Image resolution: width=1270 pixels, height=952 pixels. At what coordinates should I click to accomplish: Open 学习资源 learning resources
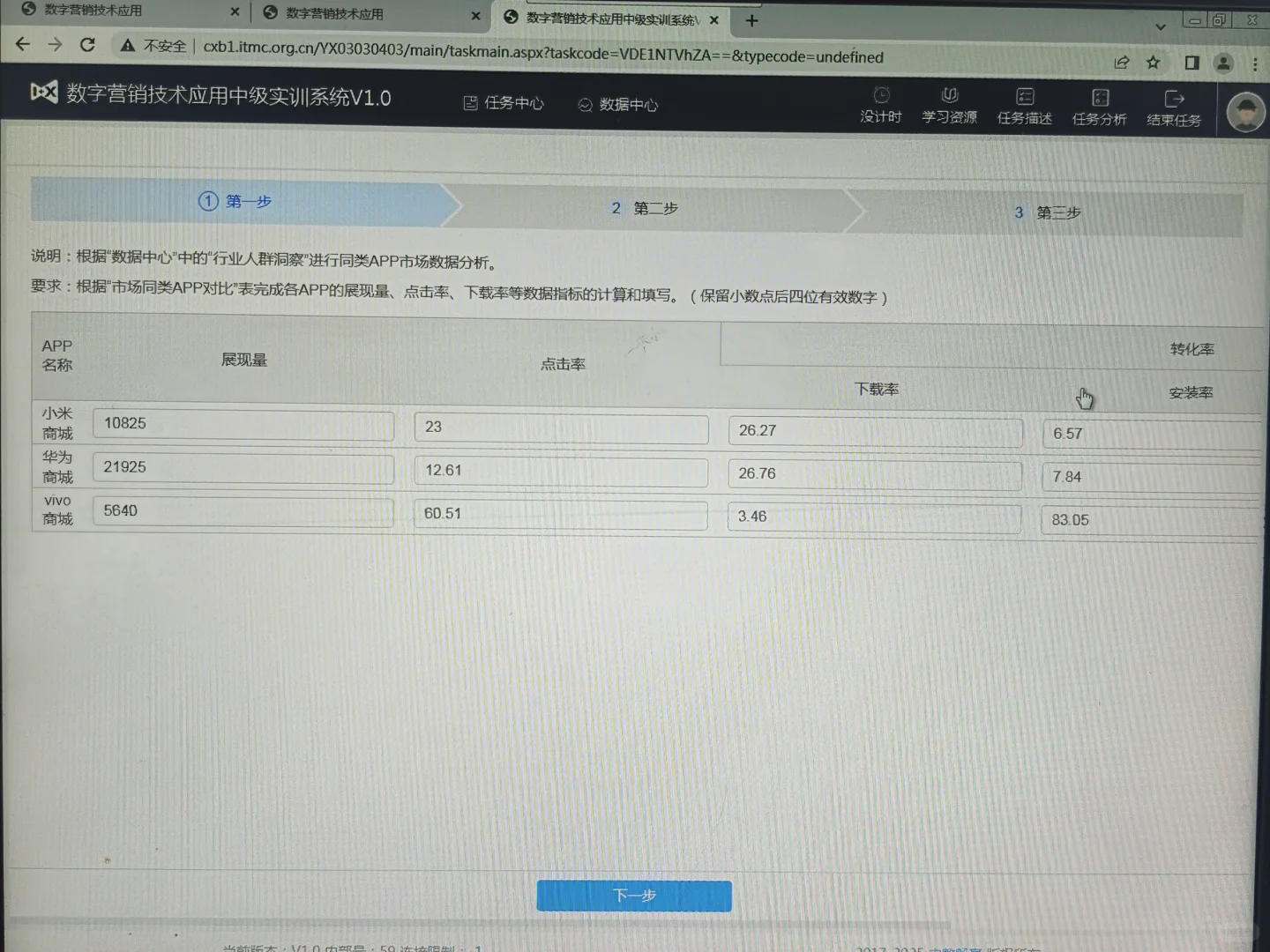pyautogui.click(x=949, y=106)
